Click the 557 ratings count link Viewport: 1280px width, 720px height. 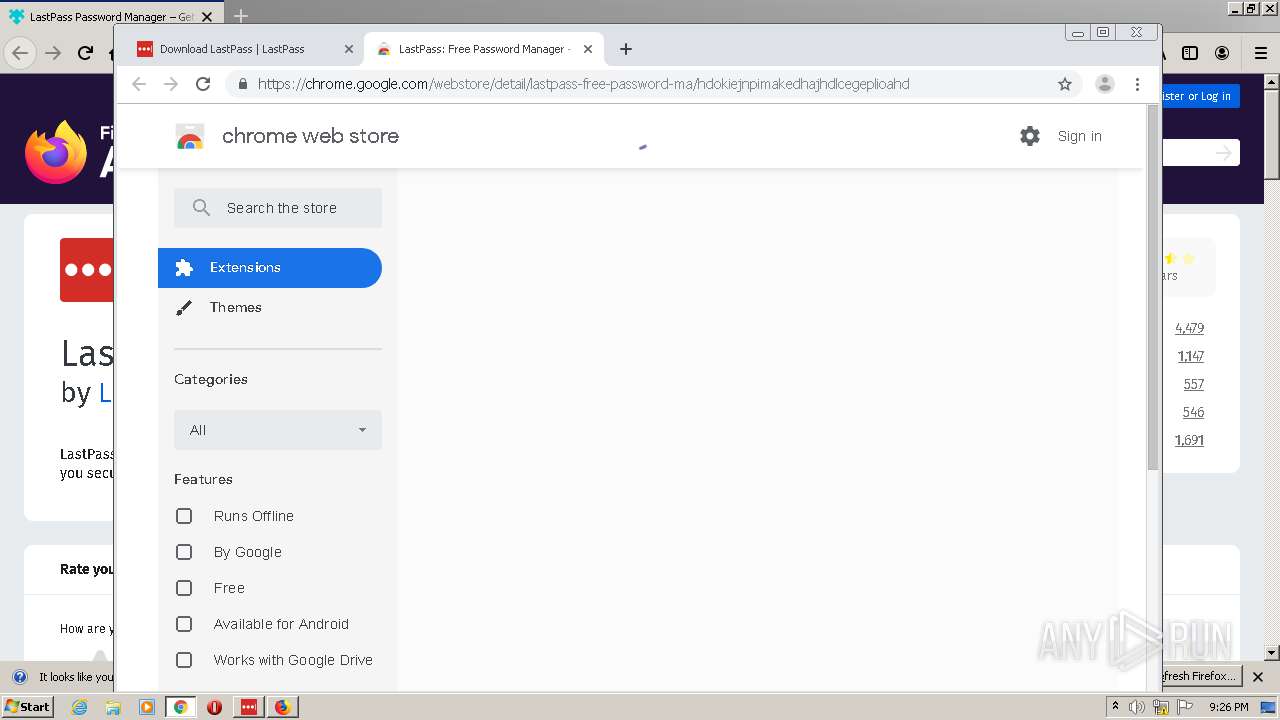[1193, 384]
